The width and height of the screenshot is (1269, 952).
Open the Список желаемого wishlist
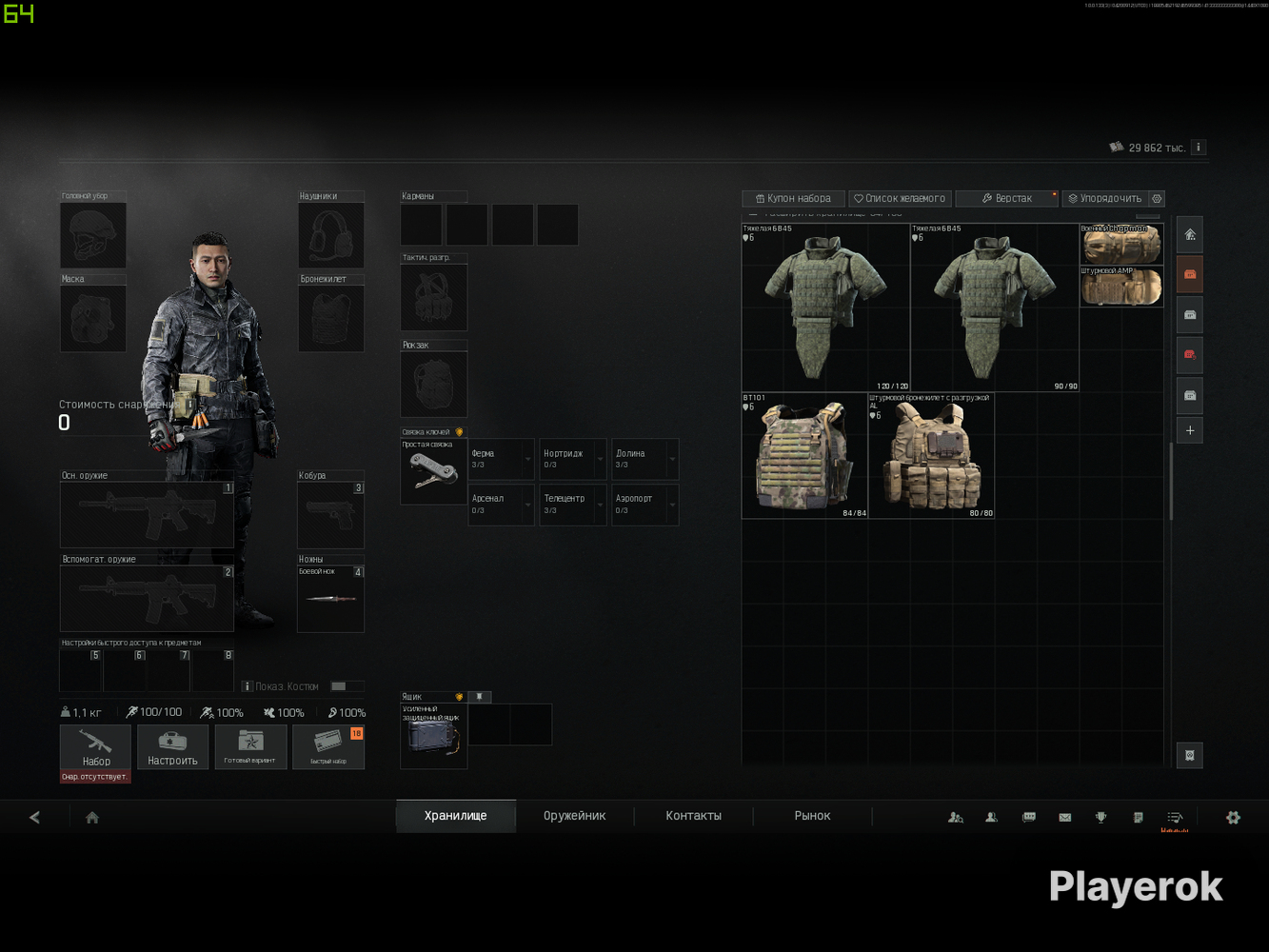click(x=900, y=198)
